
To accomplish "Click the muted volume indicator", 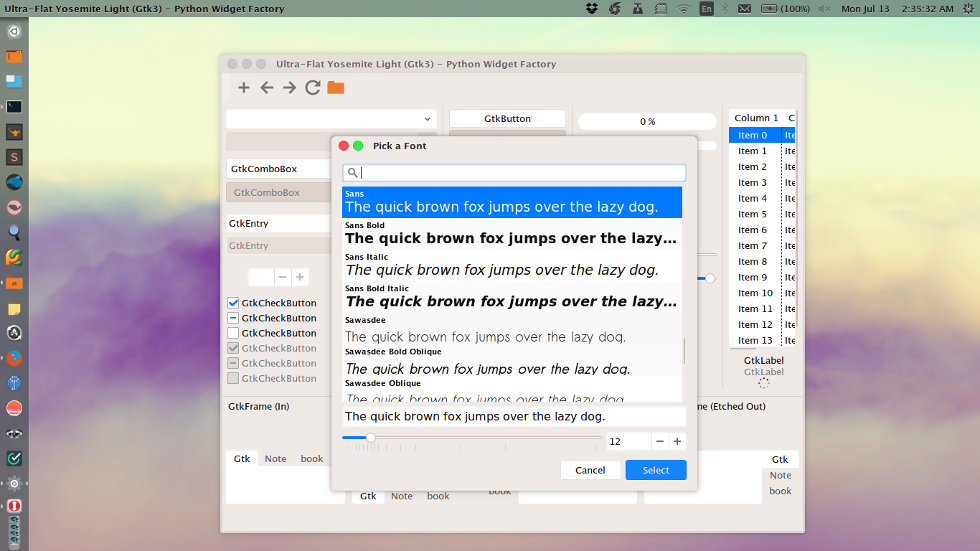I will [824, 9].
